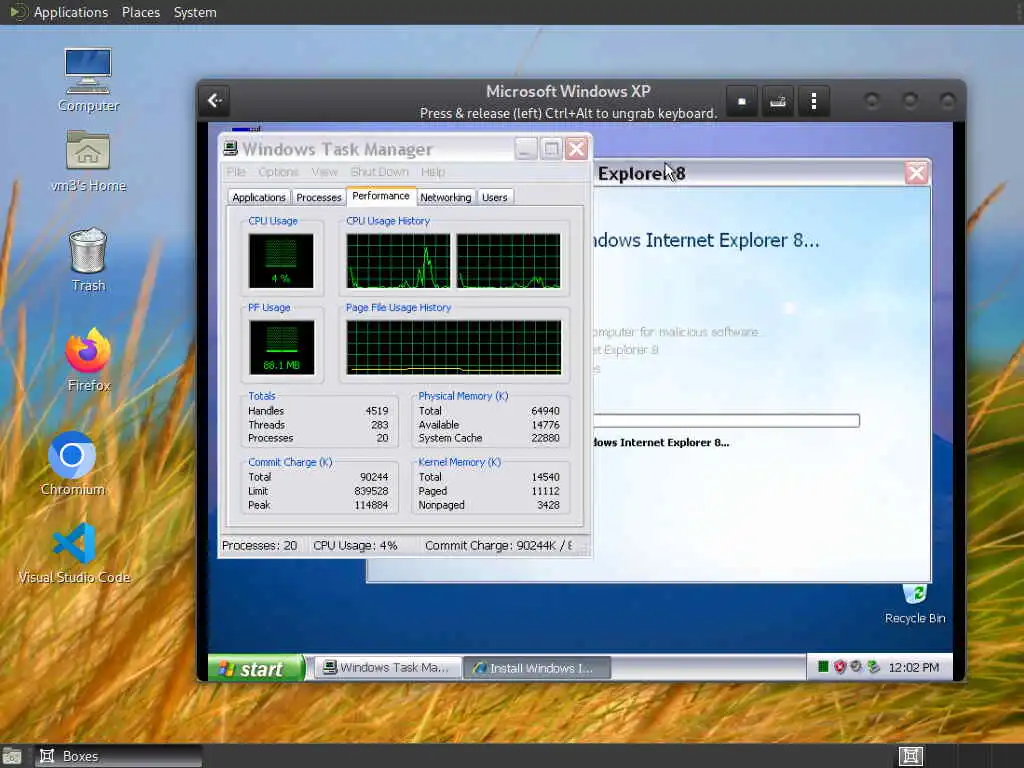Click the Windows XP start button
Image resolution: width=1024 pixels, height=768 pixels.
click(257, 668)
